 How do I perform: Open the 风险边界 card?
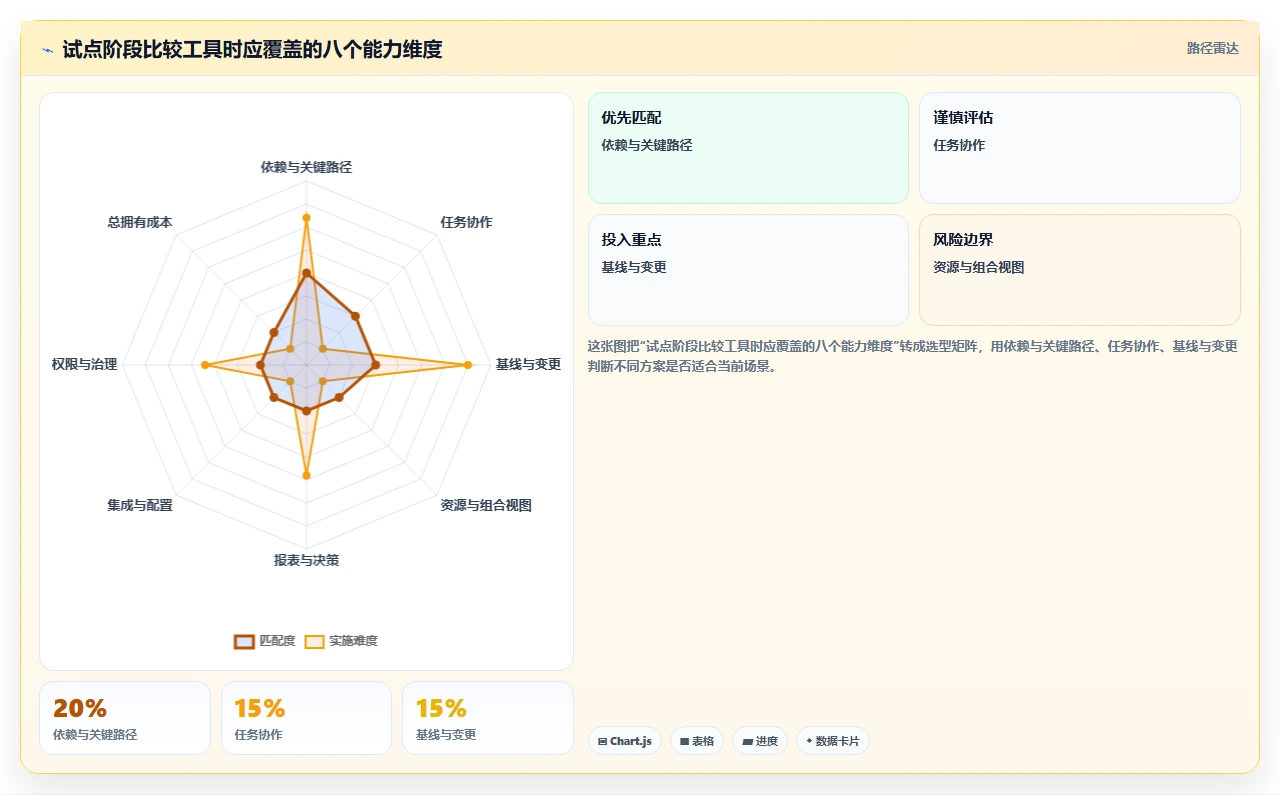point(1079,270)
